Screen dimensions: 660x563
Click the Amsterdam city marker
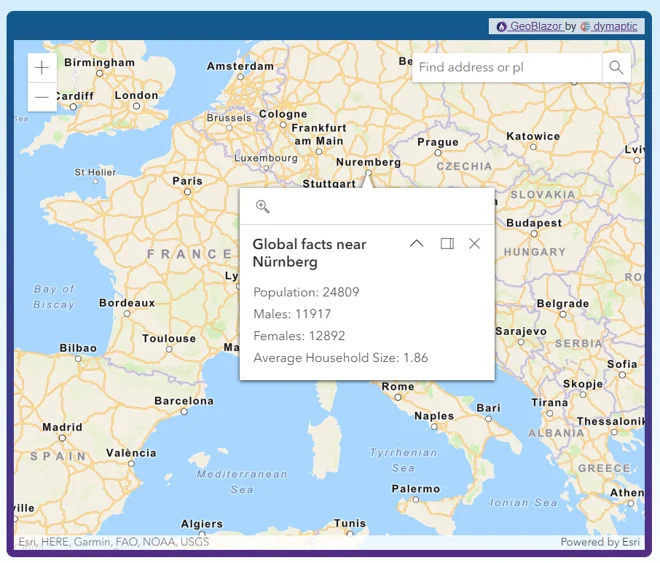(x=240, y=77)
